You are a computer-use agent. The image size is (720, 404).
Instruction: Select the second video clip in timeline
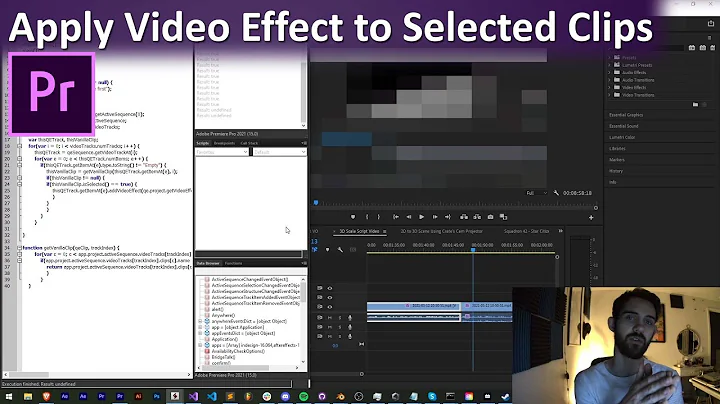487,305
